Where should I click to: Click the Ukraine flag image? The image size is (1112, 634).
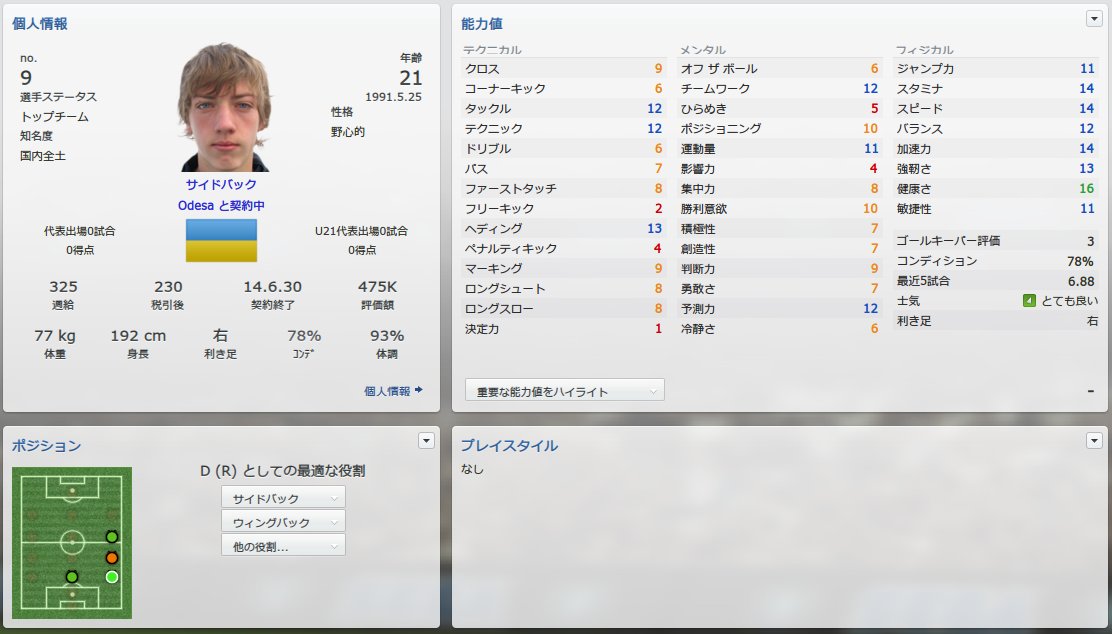[x=221, y=240]
